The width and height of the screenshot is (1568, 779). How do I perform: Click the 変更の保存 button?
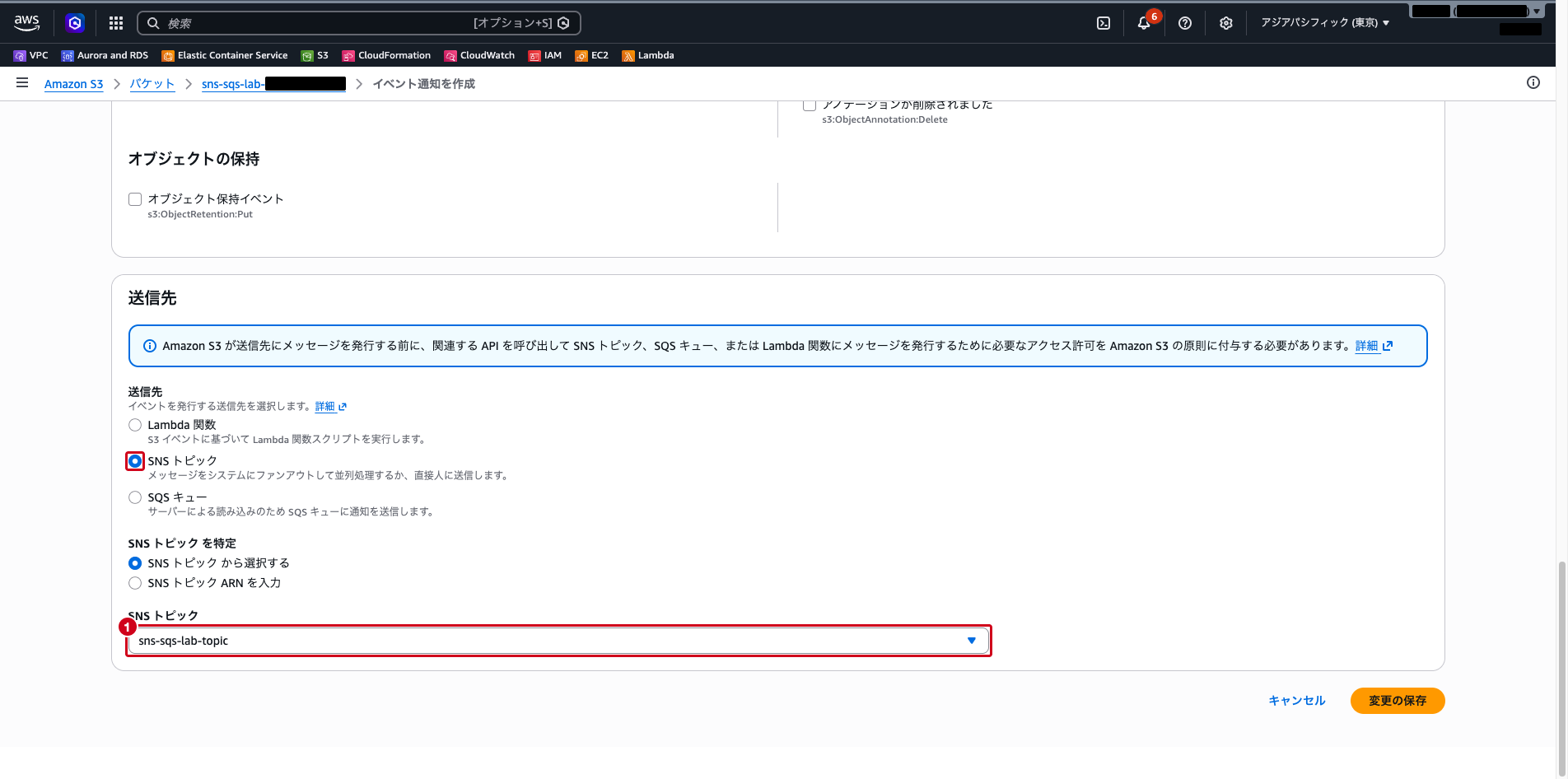(x=1398, y=701)
